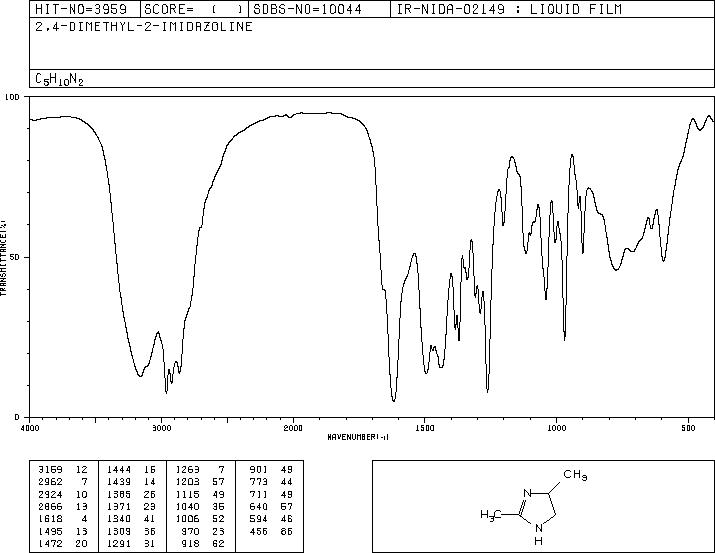Image resolution: width=715 pixels, height=553 pixels.
Task: Select peak 970 in the peak table
Action: (191, 532)
